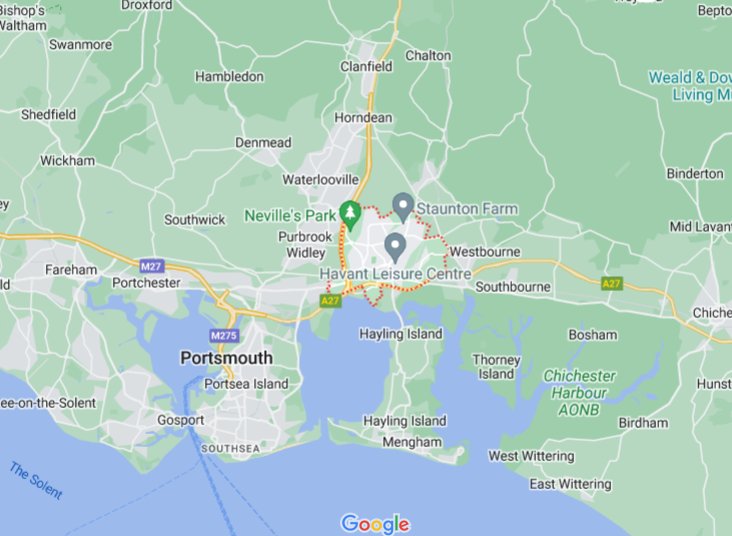Screen dimensions: 732x536
Task: Open the Havant Leisure Centre label
Action: point(395,274)
